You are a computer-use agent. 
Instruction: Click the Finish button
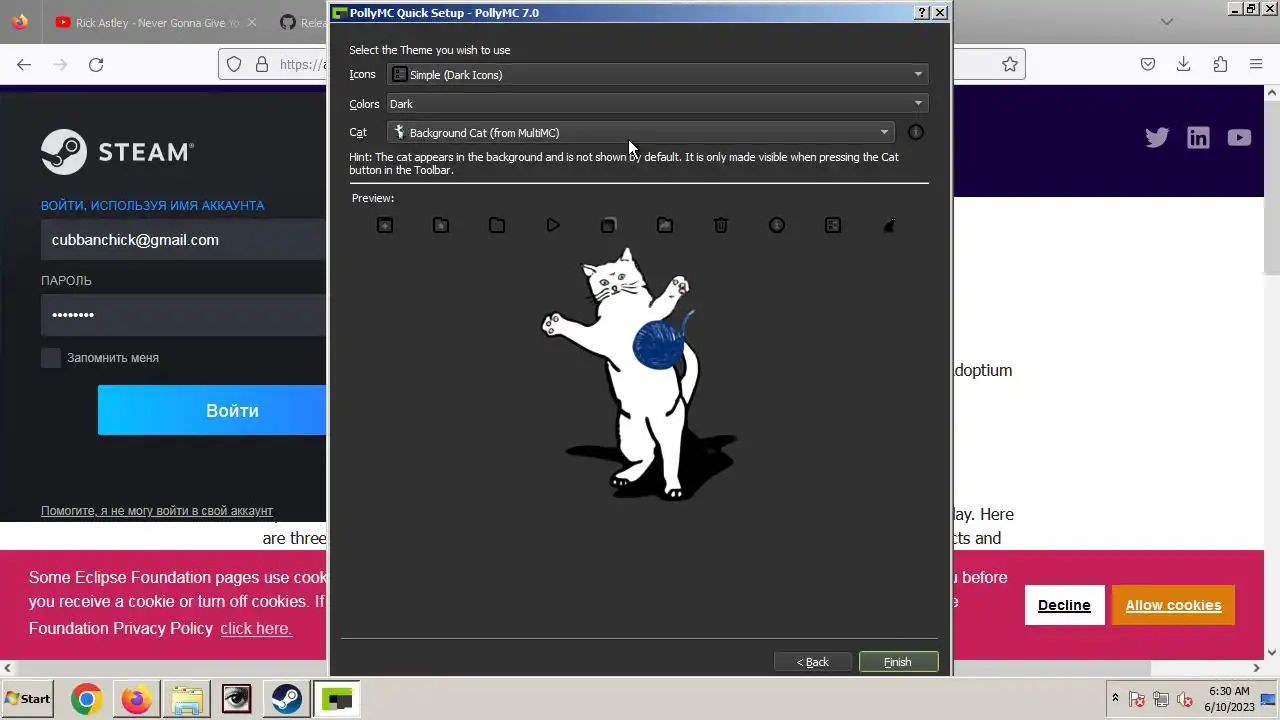click(x=898, y=662)
